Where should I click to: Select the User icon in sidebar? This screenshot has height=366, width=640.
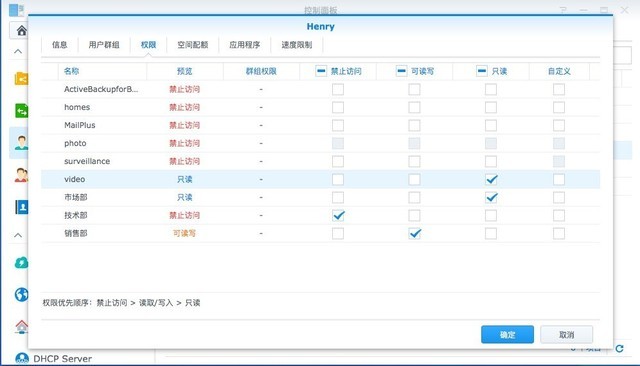point(21,142)
